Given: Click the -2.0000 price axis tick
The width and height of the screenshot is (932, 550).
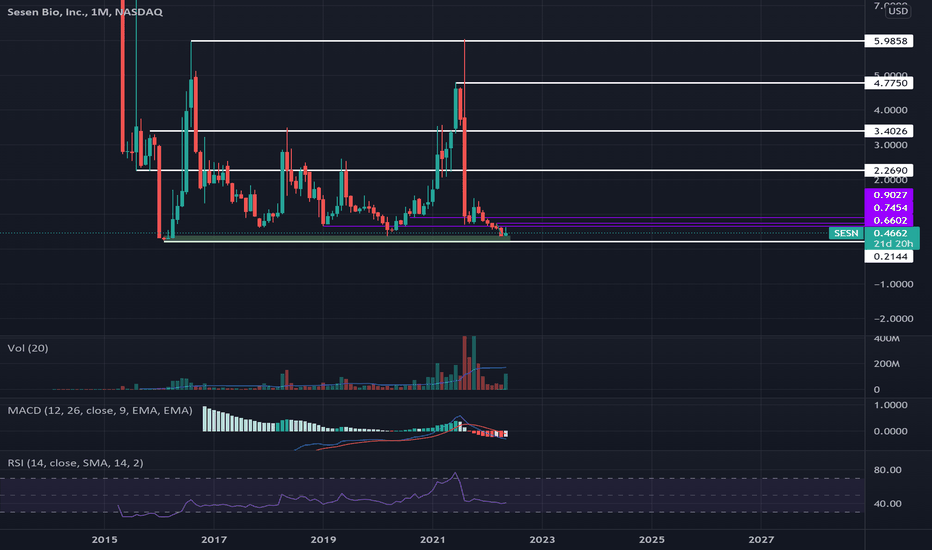Looking at the screenshot, I should [893, 319].
